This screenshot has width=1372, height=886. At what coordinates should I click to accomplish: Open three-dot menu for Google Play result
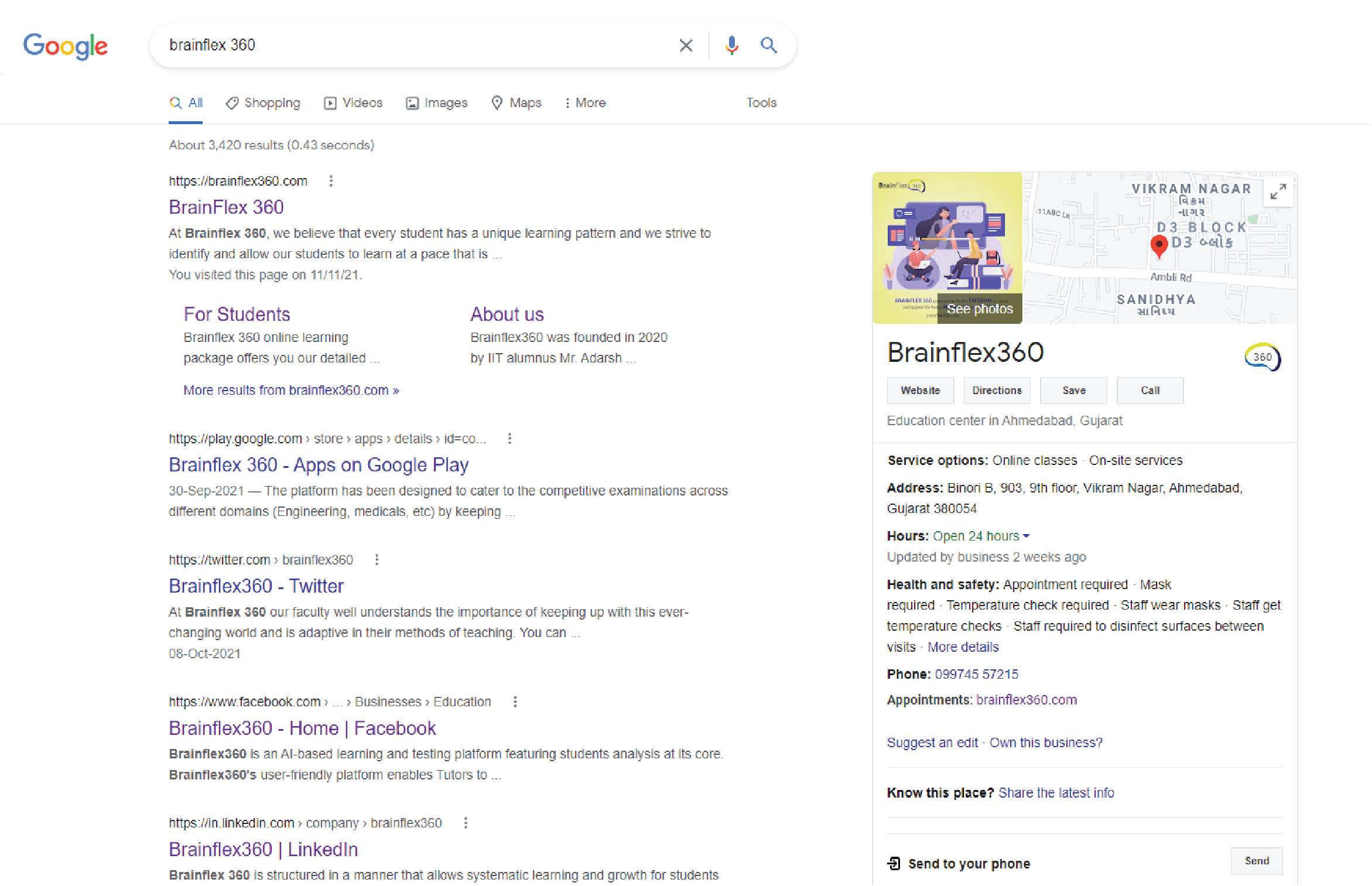coord(509,439)
